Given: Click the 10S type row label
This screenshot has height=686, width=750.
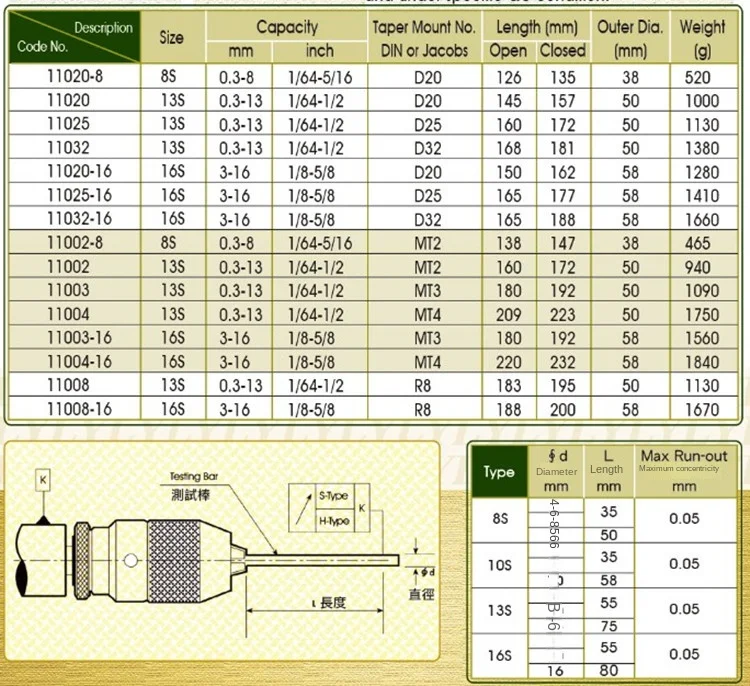Looking at the screenshot, I should [x=500, y=565].
